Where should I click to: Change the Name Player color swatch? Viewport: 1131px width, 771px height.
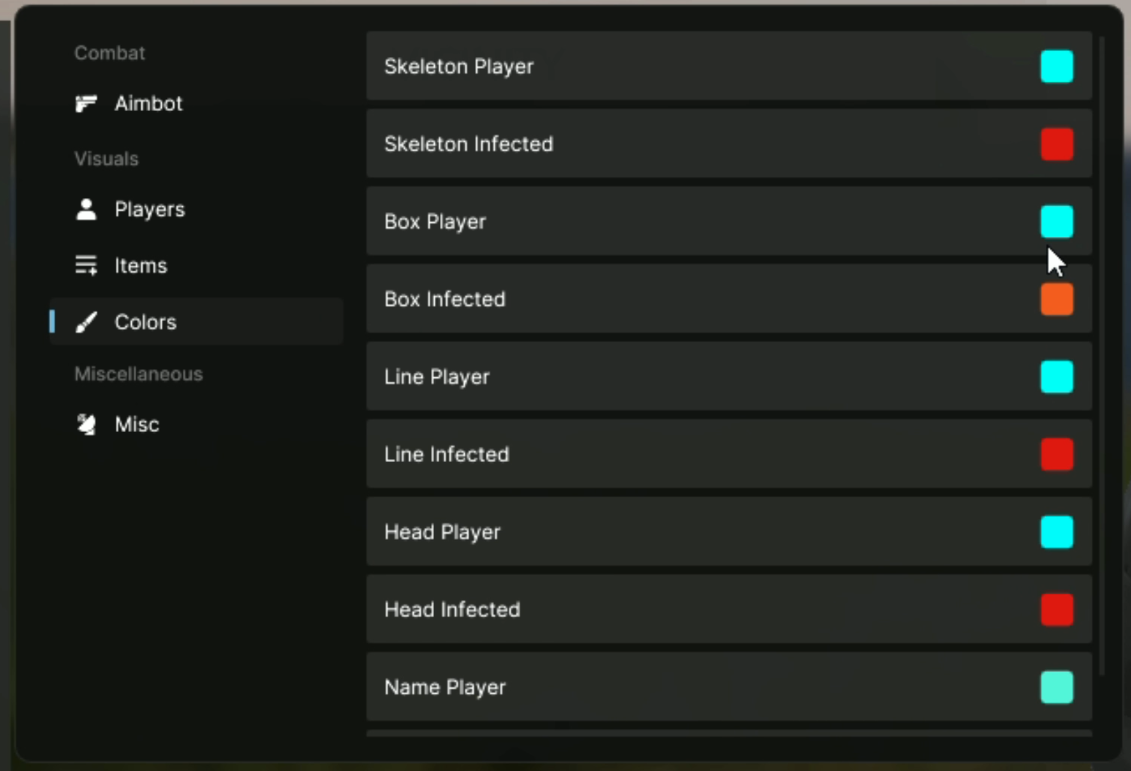(x=1056, y=687)
